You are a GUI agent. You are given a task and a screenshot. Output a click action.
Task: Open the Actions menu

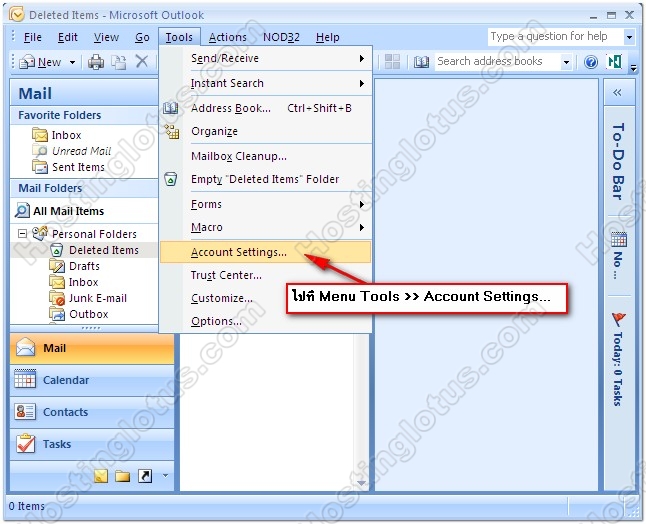pos(227,37)
